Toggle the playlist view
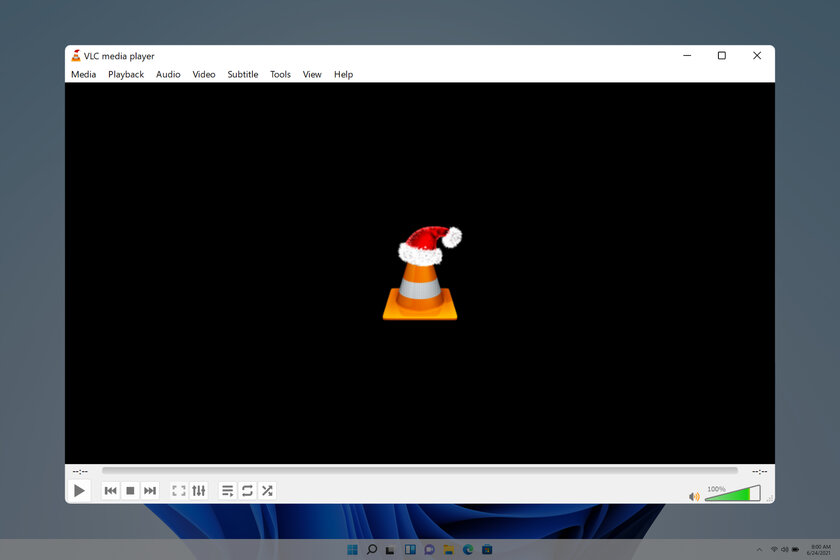The width and height of the screenshot is (840, 560). (227, 490)
